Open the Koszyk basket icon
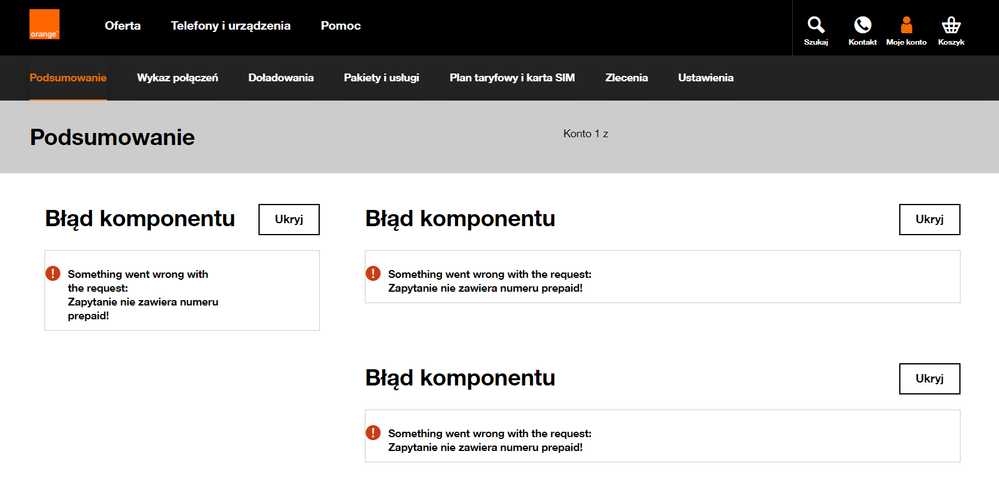This screenshot has width=999, height=480. [x=951, y=26]
